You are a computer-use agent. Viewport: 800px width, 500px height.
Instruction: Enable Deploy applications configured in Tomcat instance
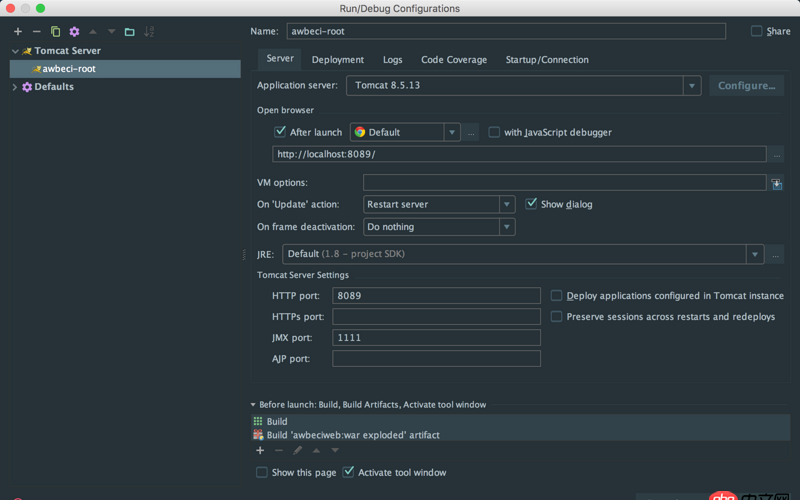[x=556, y=295]
